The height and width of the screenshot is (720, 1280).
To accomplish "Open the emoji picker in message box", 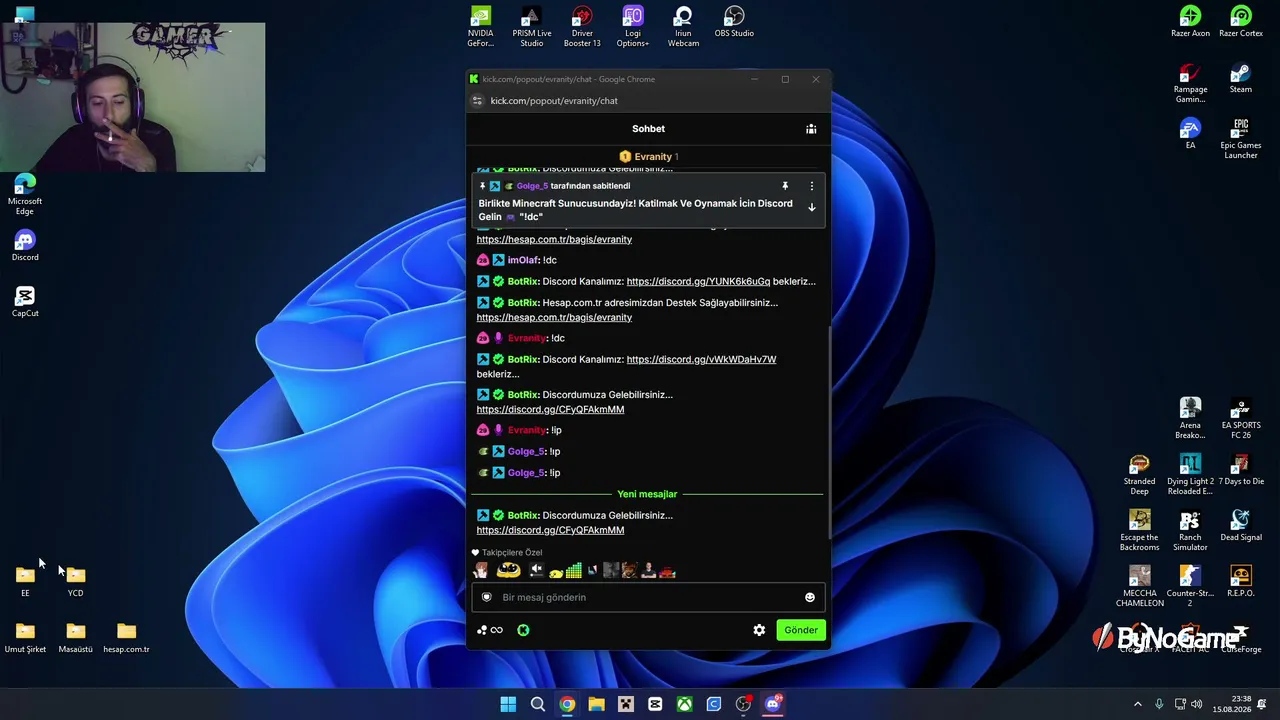I will click(x=810, y=598).
